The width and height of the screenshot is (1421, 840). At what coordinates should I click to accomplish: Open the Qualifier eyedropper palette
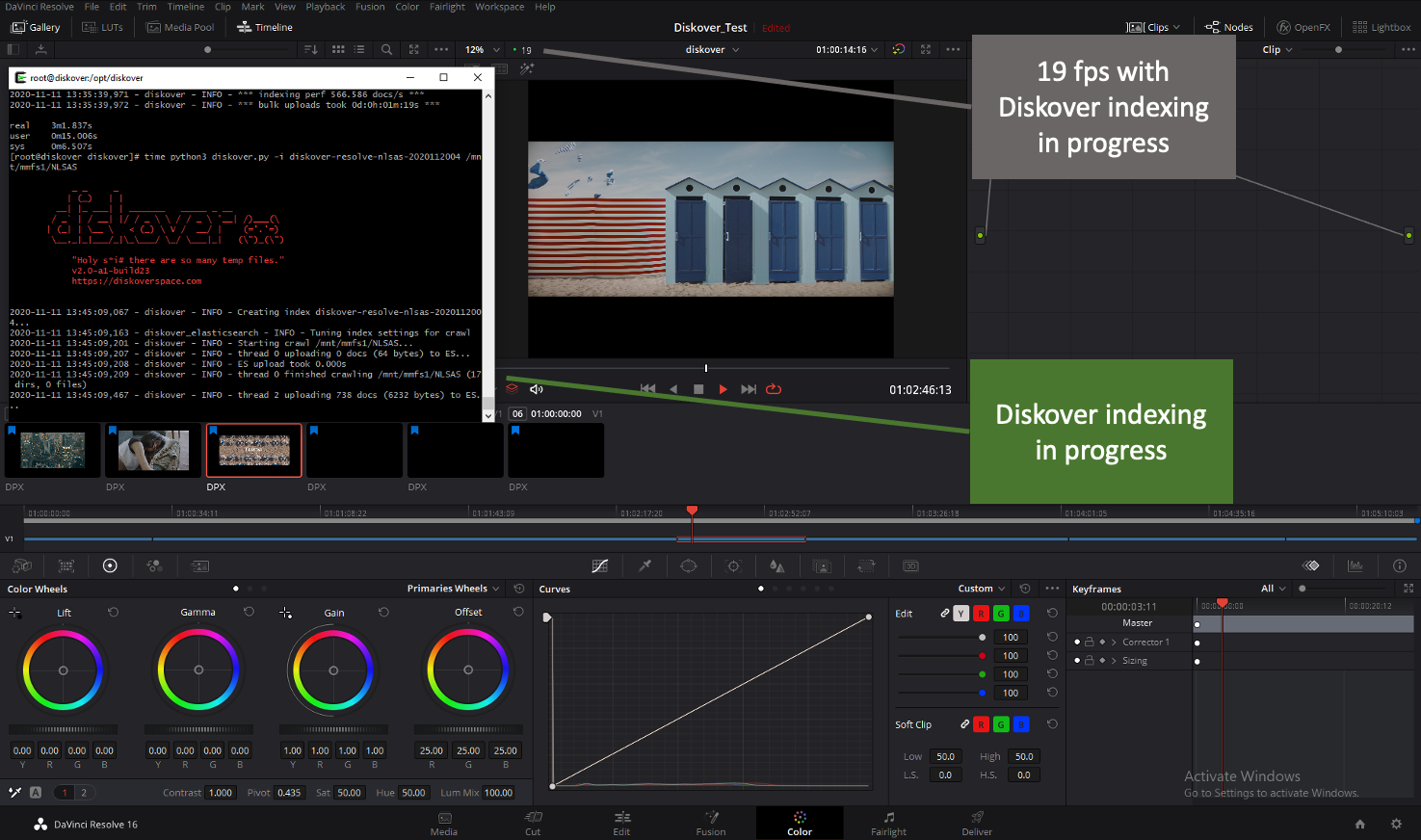click(x=645, y=566)
